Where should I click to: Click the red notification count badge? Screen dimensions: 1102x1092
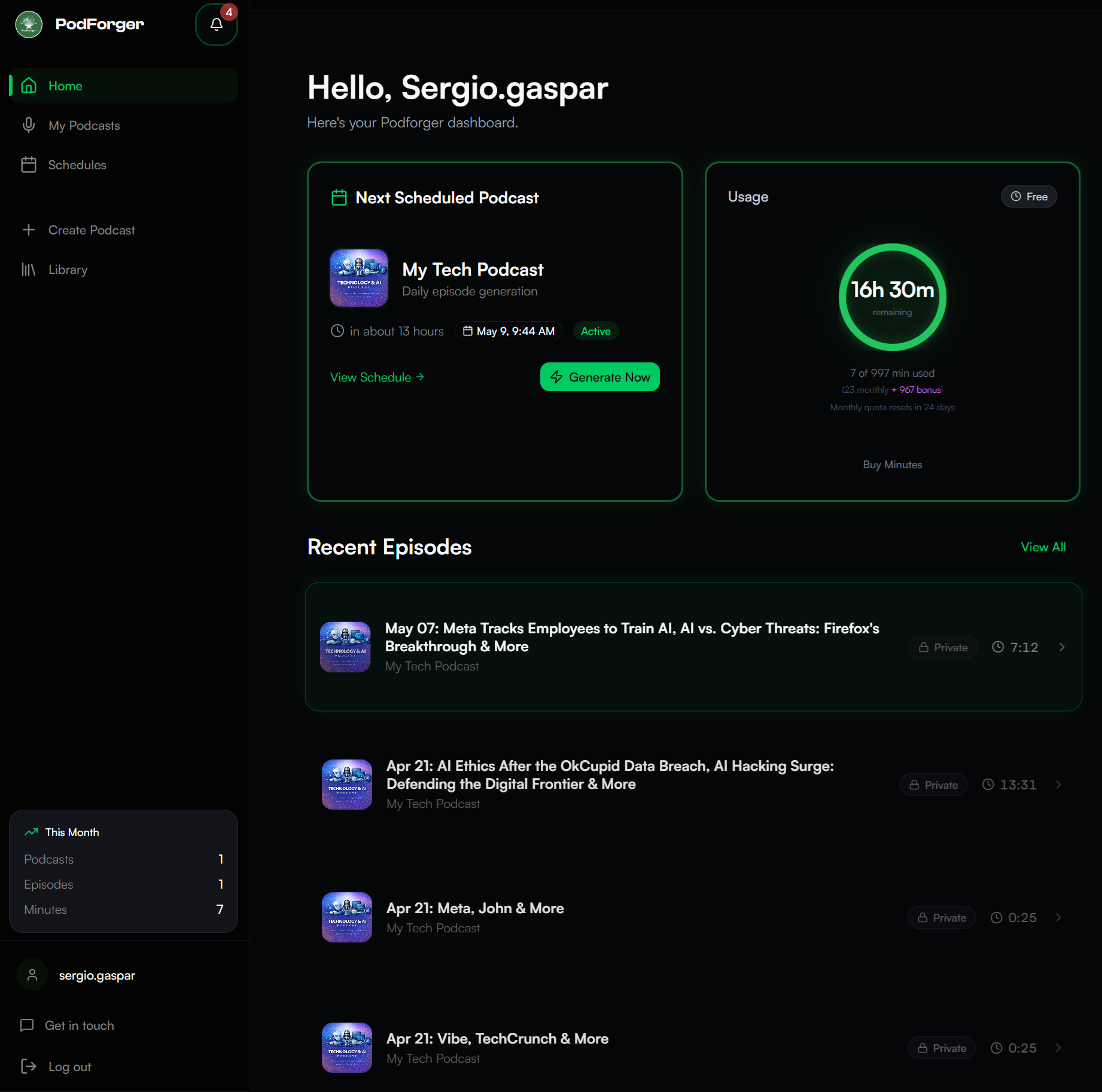(229, 12)
